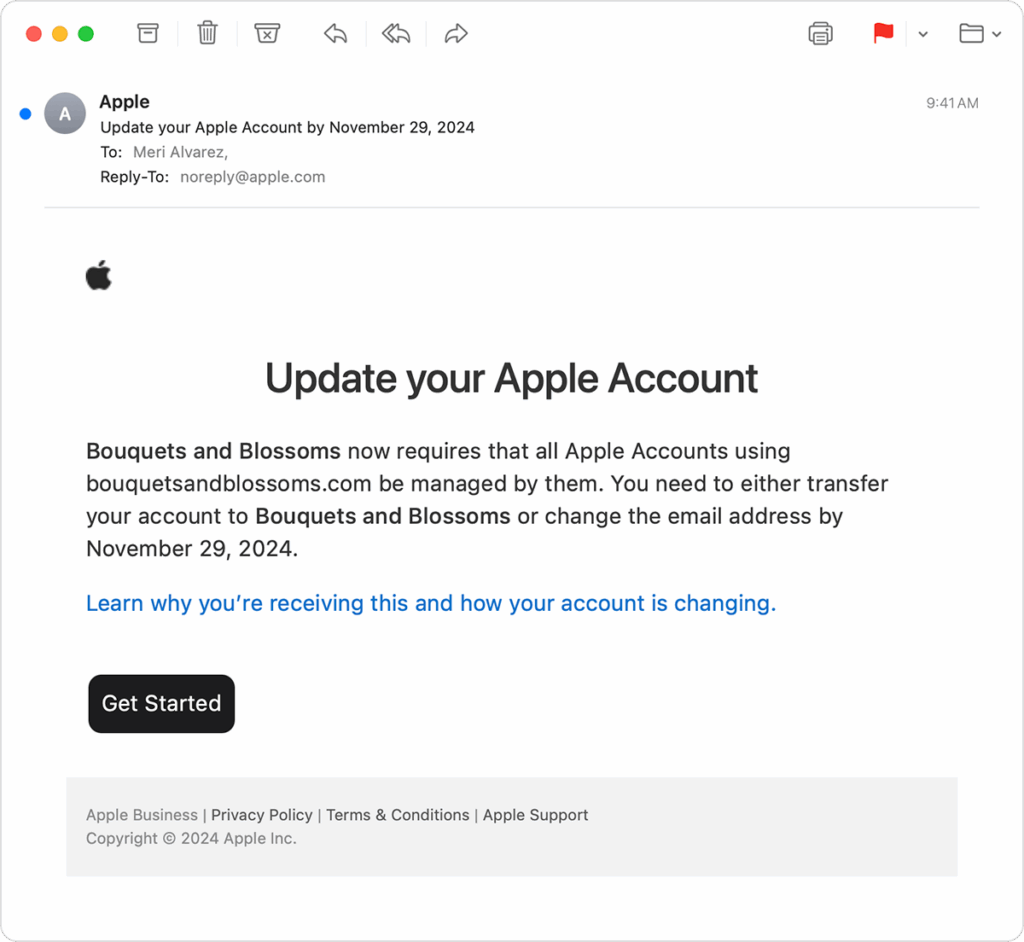
Task: Click the sender avatar with letter A
Action: 65,113
